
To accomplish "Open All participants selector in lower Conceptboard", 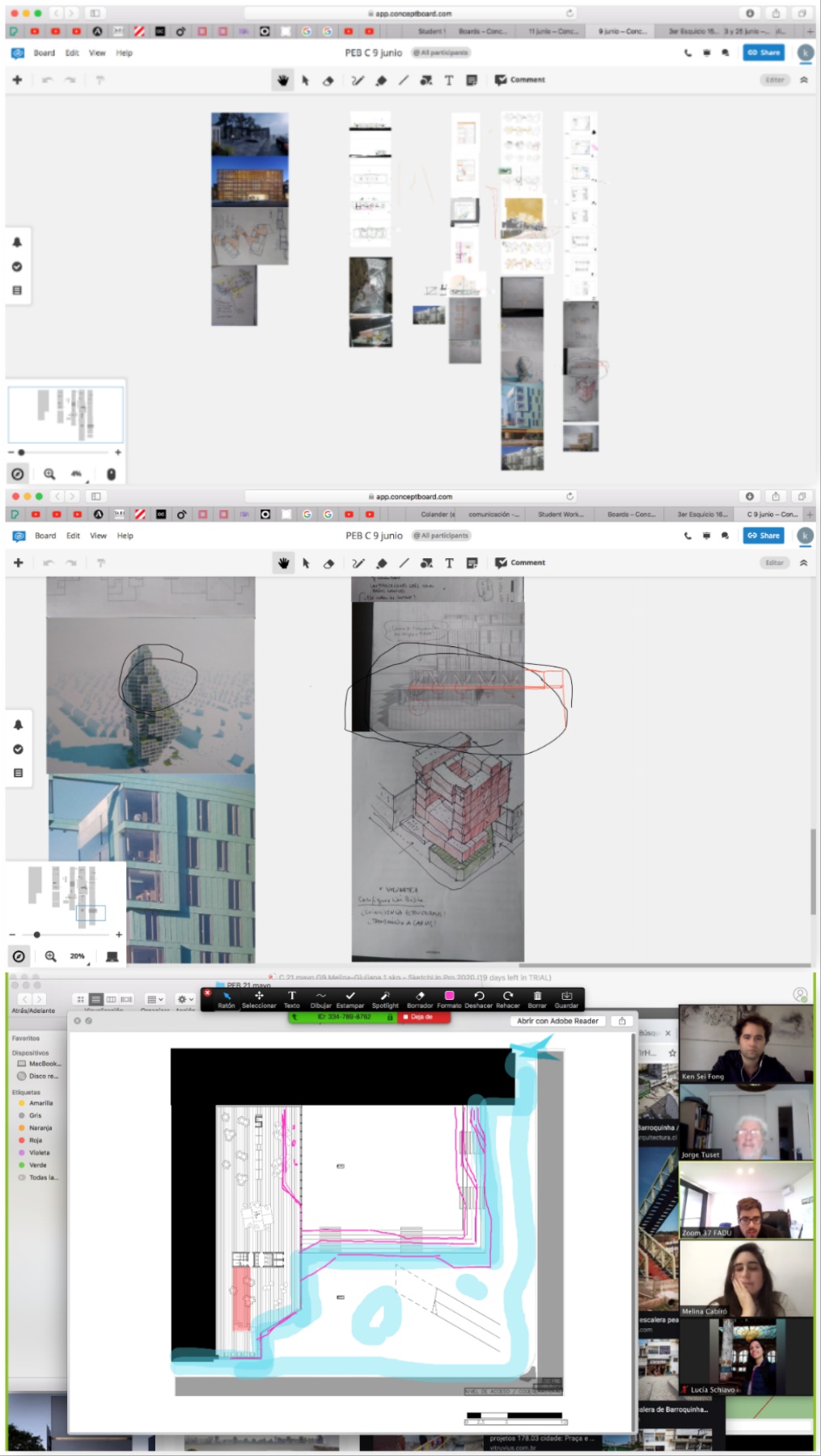I will (x=442, y=535).
